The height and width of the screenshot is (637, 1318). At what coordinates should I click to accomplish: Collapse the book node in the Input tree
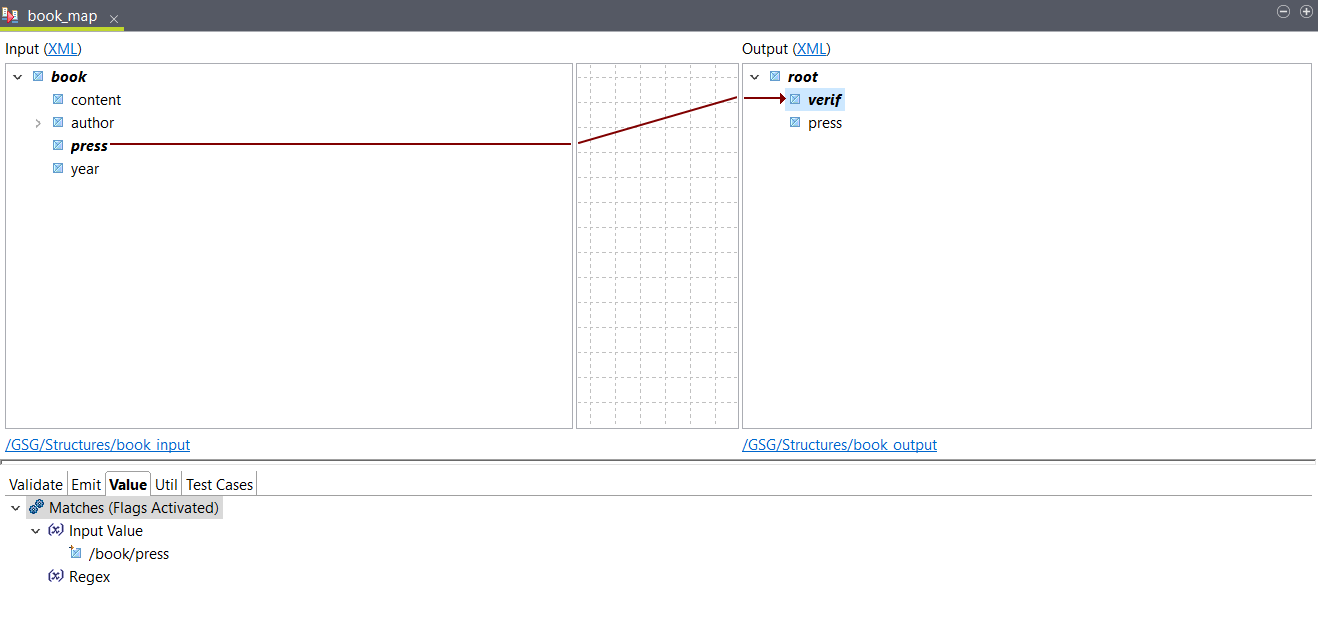(x=17, y=77)
